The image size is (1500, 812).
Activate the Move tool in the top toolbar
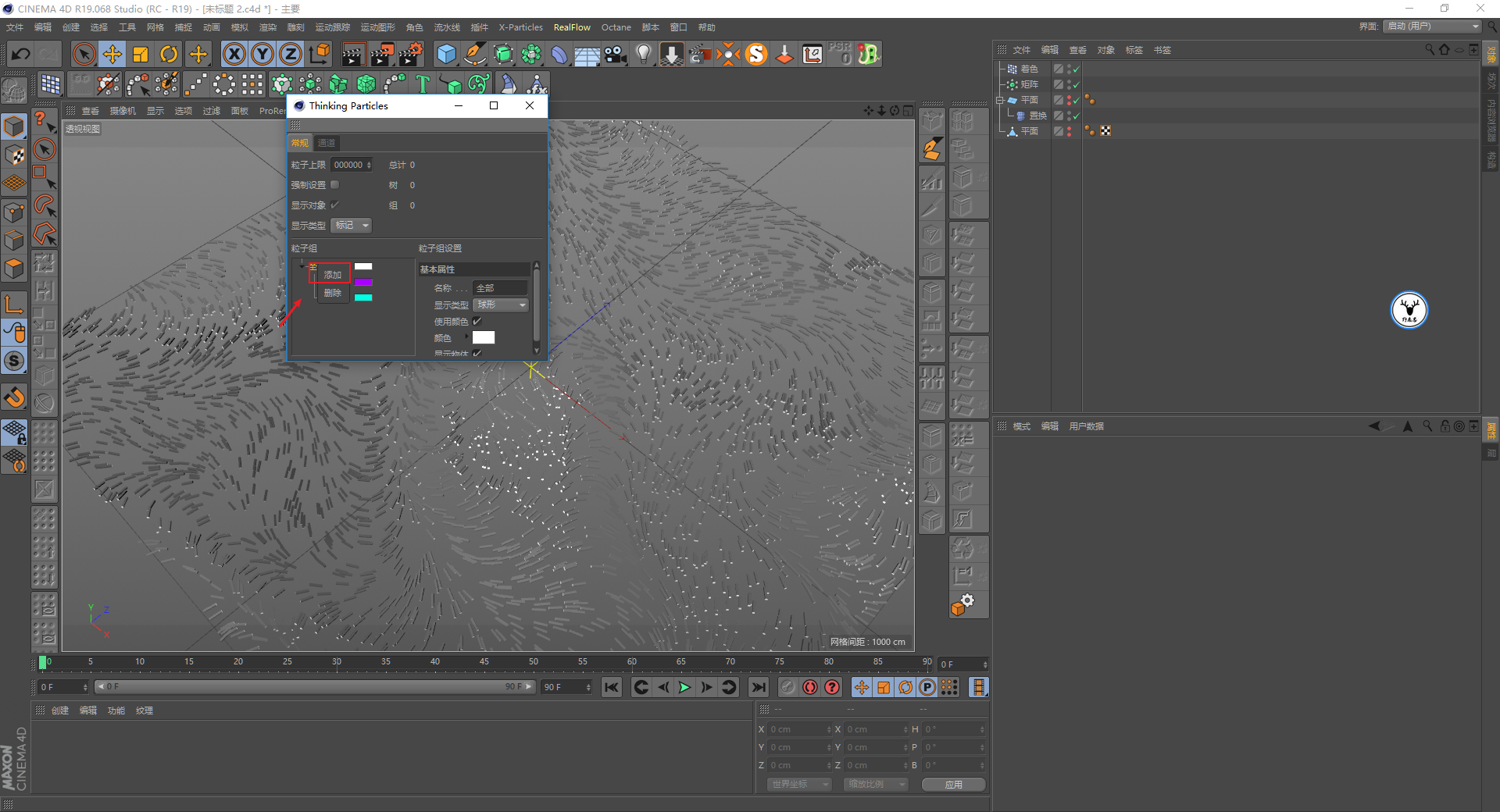pyautogui.click(x=112, y=54)
